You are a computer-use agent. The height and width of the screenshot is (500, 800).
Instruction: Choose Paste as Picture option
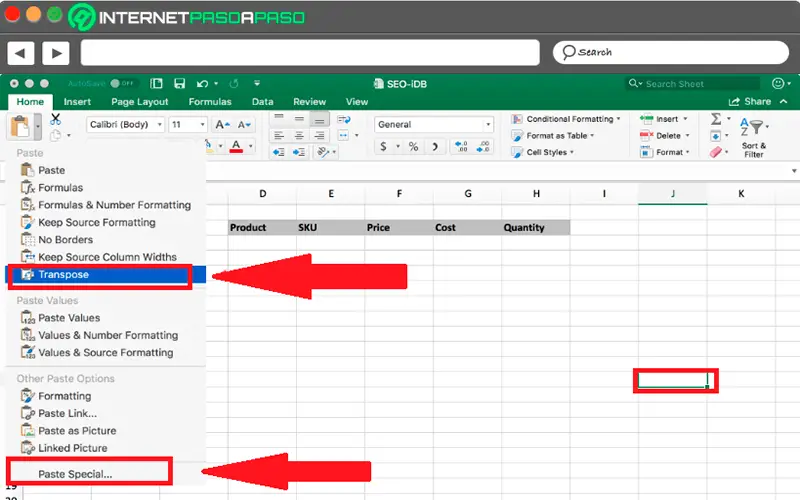77,431
